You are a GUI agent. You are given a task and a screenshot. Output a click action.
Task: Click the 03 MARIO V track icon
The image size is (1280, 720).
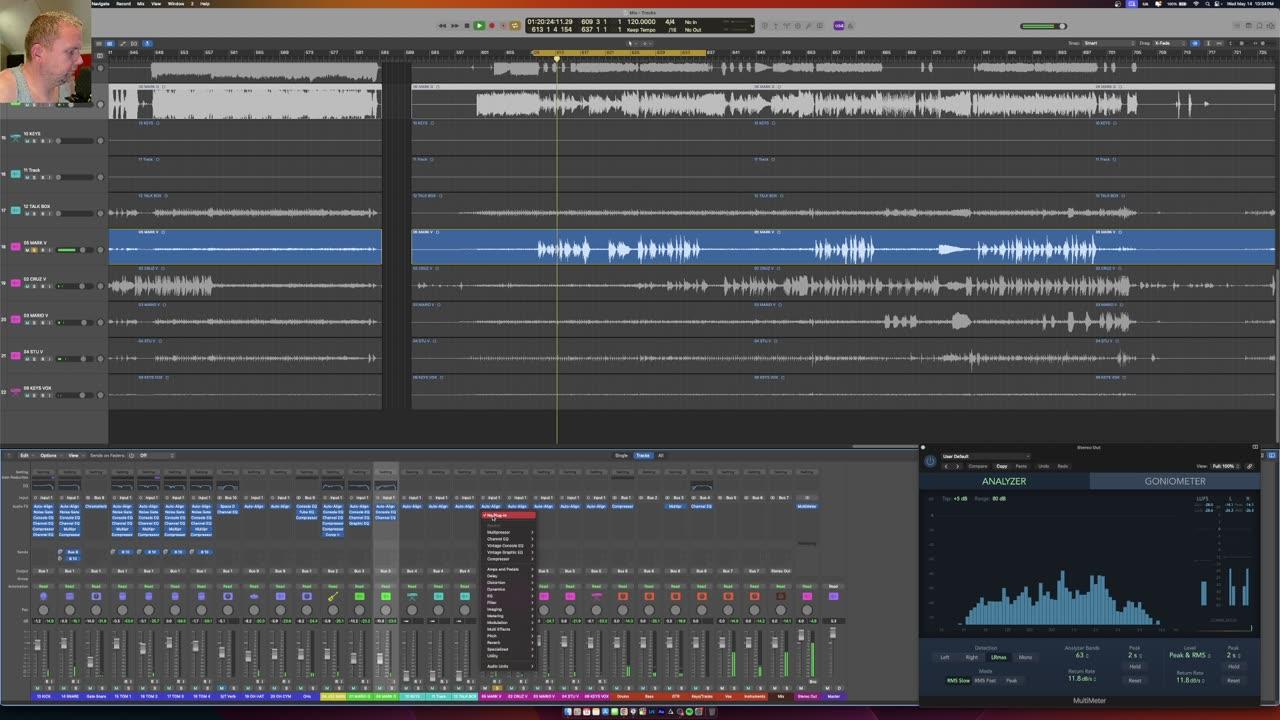tap(15, 319)
